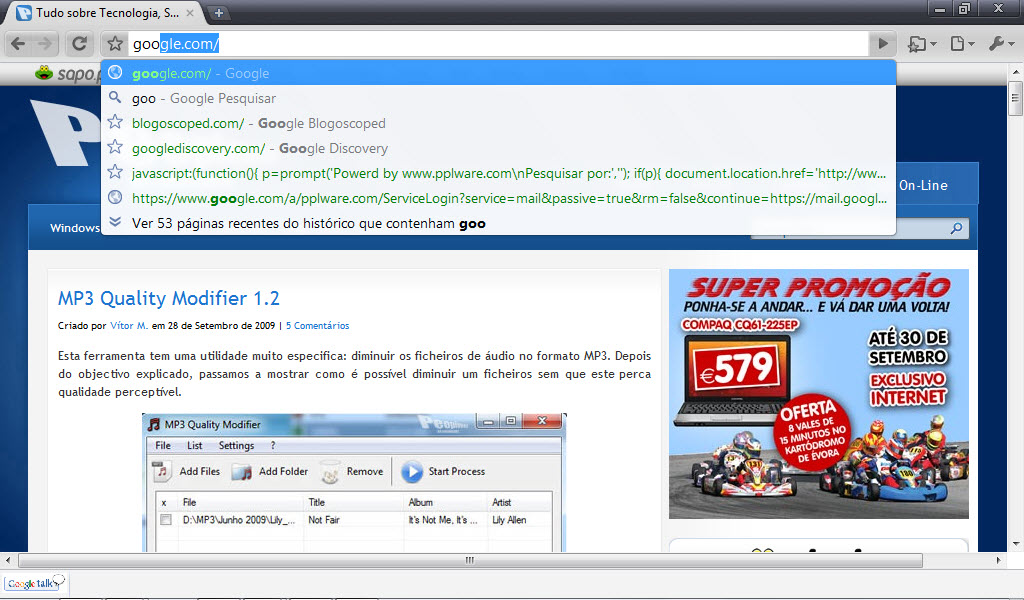Click Remove in screenshot image
The width and height of the screenshot is (1024, 600).
[352, 471]
